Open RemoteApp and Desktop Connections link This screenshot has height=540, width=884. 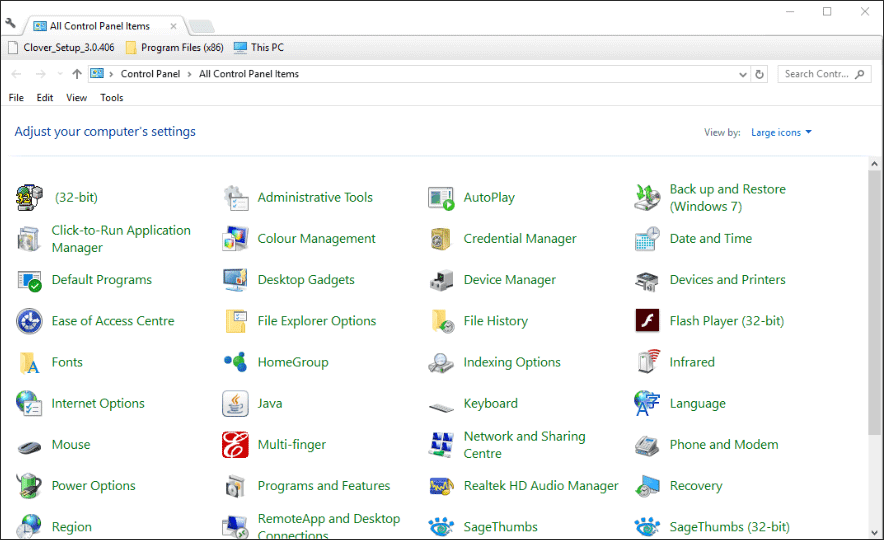329,526
